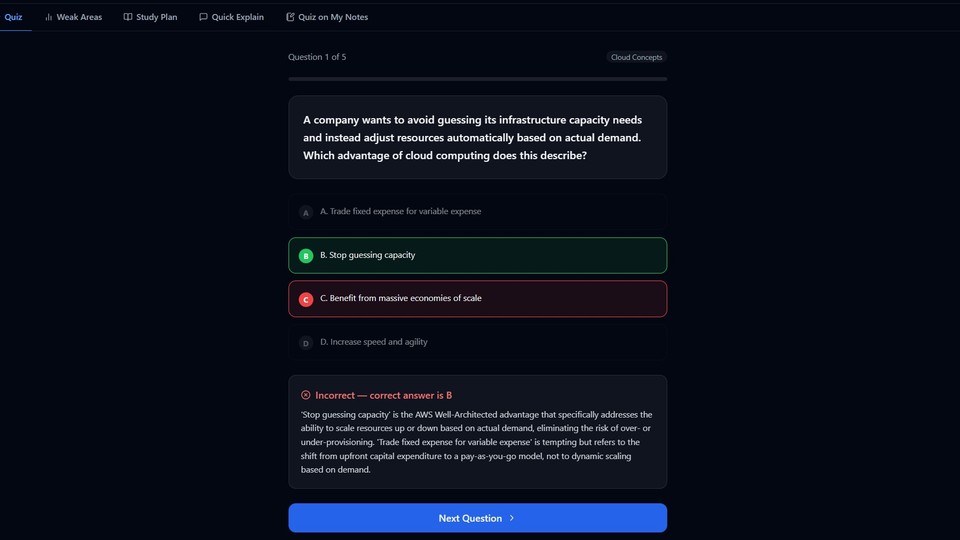This screenshot has height=540, width=960.
Task: Click the quiz progress bar
Action: [477, 78]
